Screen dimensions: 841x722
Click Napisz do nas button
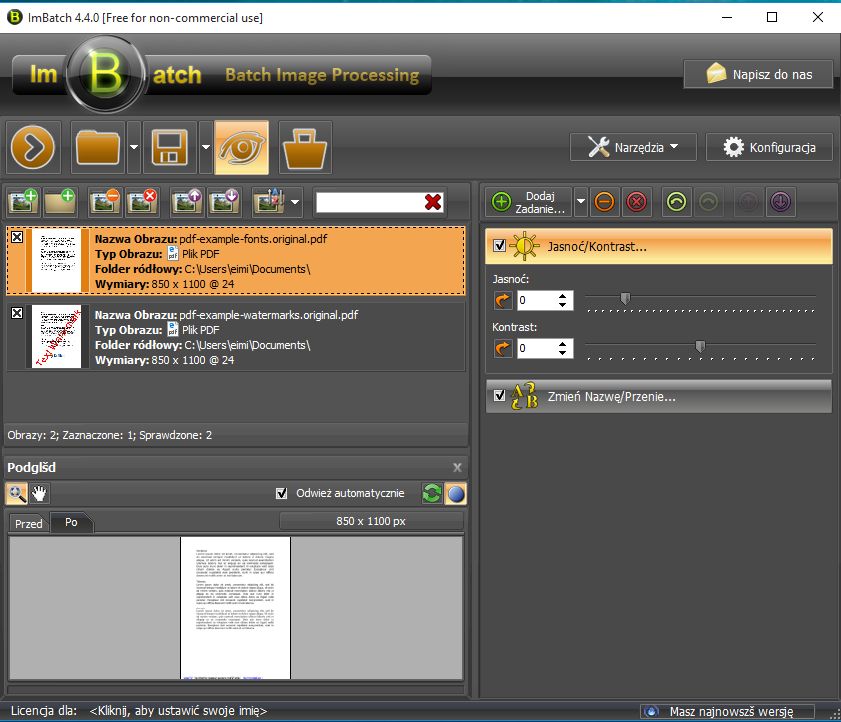pyautogui.click(x=758, y=74)
